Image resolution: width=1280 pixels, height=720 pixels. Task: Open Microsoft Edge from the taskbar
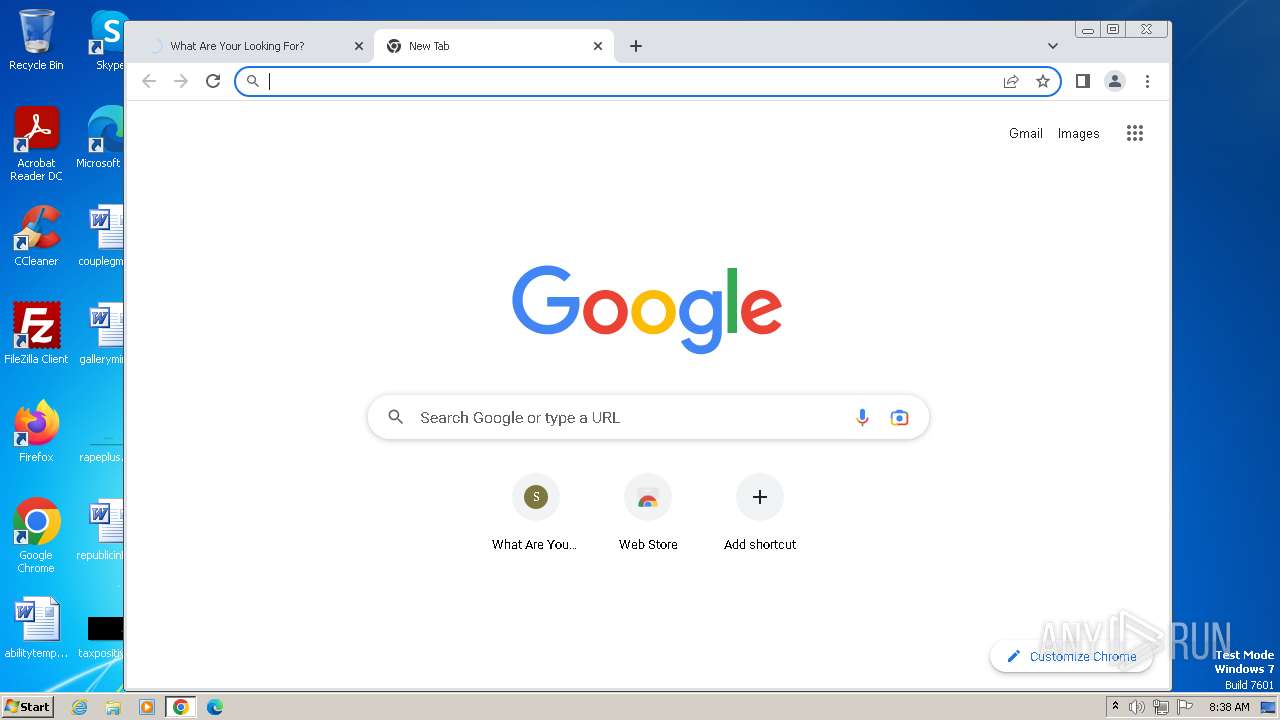(x=214, y=706)
